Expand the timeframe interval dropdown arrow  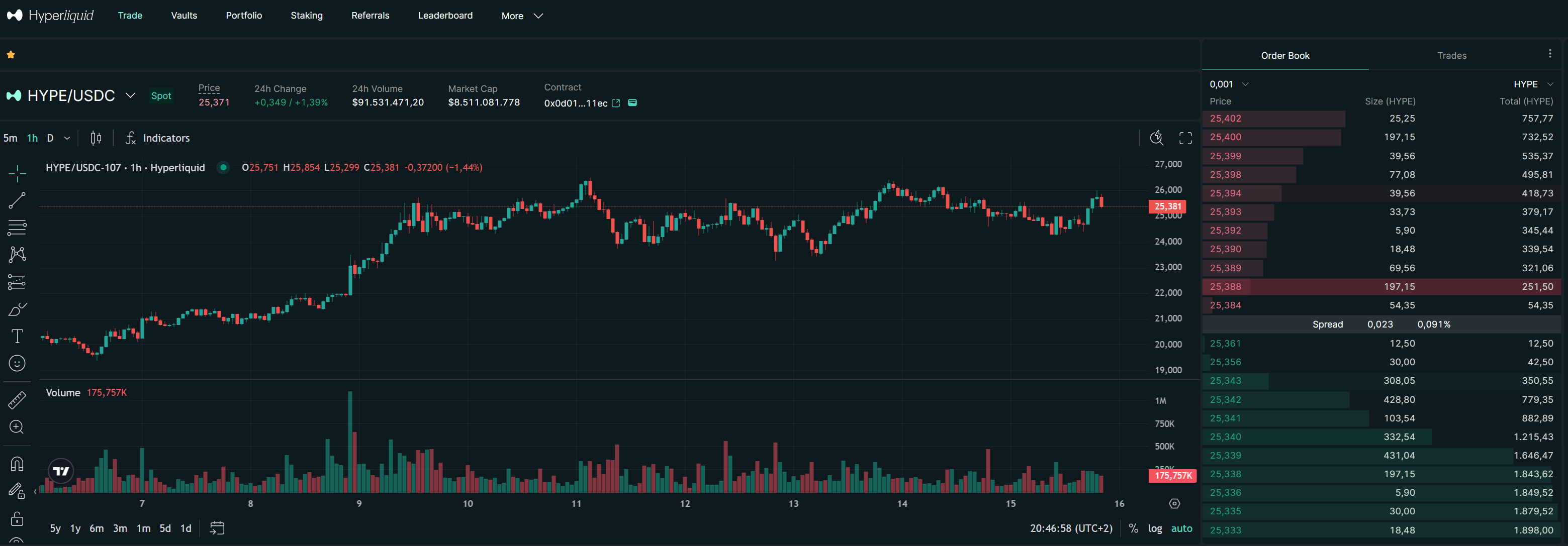pos(67,138)
